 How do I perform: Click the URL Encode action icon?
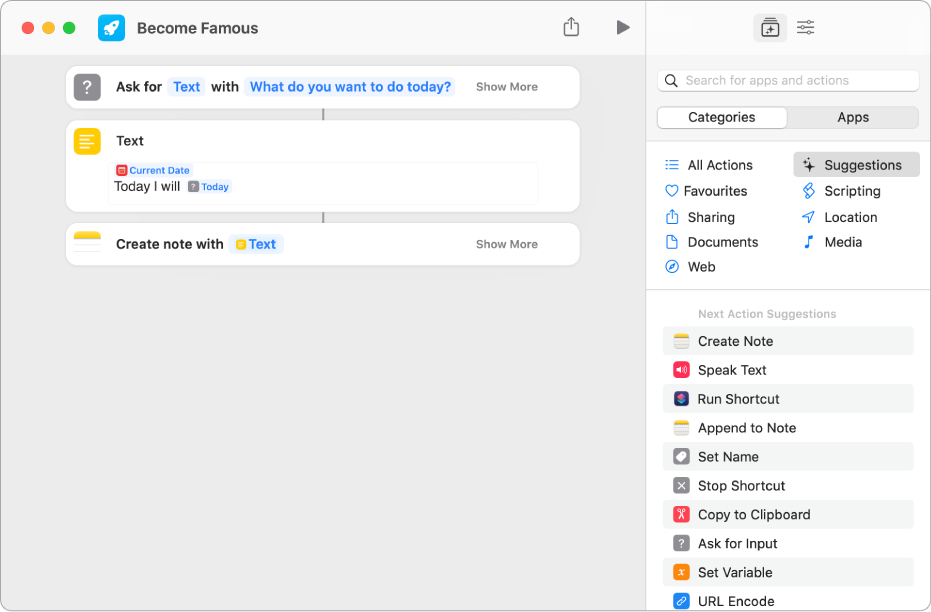pyautogui.click(x=682, y=601)
